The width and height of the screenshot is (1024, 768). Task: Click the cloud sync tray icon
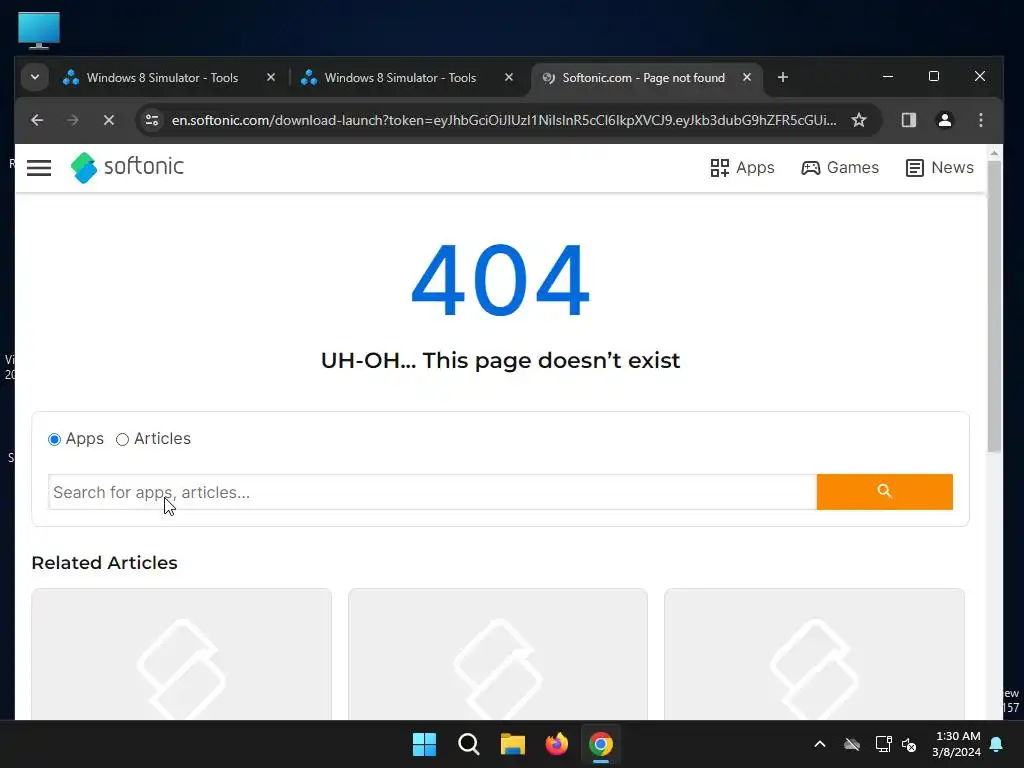click(x=852, y=744)
